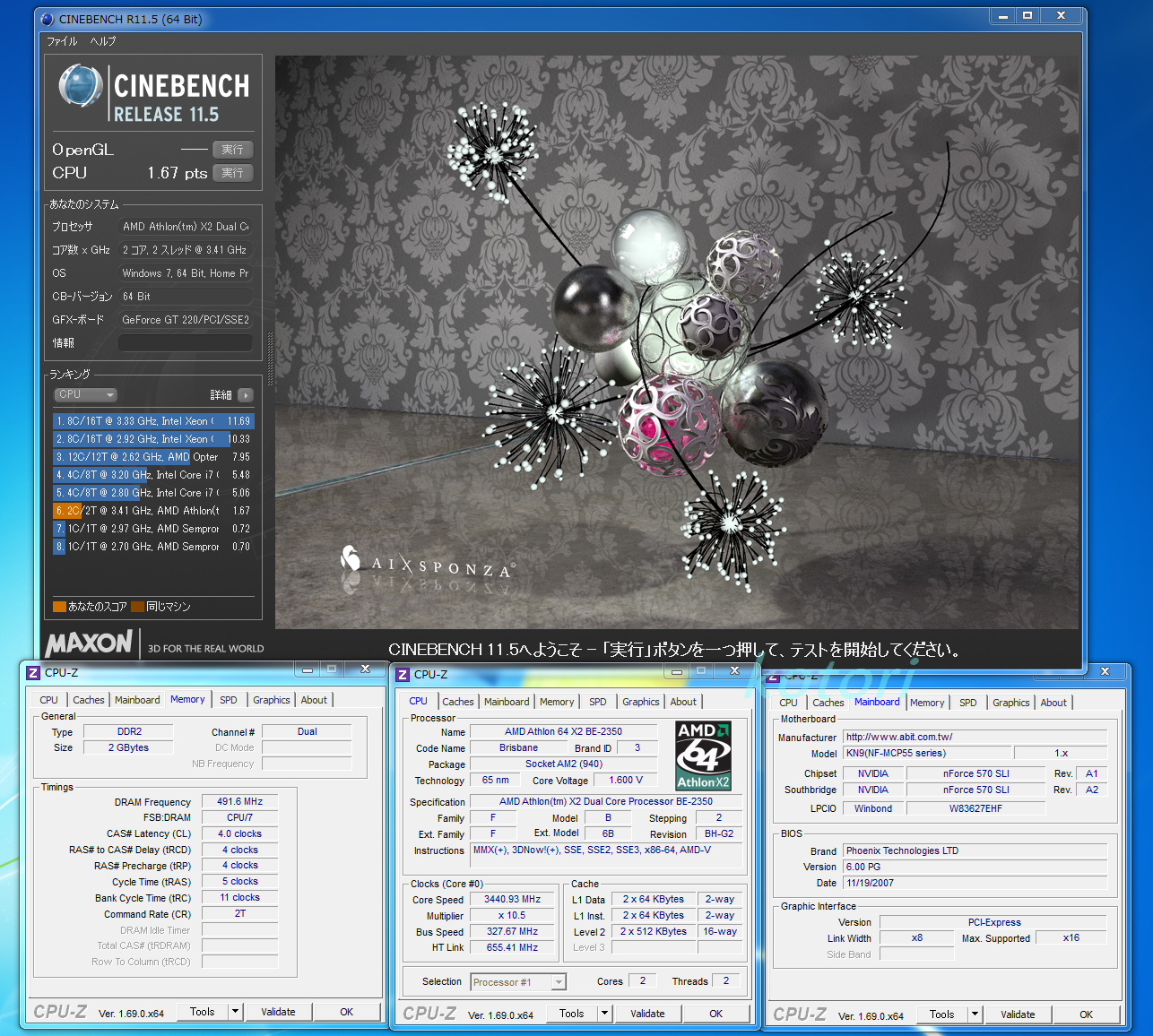Screen dimensions: 1153x1036
Task: Open SPD tab in middle CPU-Z window
Action: 598,702
